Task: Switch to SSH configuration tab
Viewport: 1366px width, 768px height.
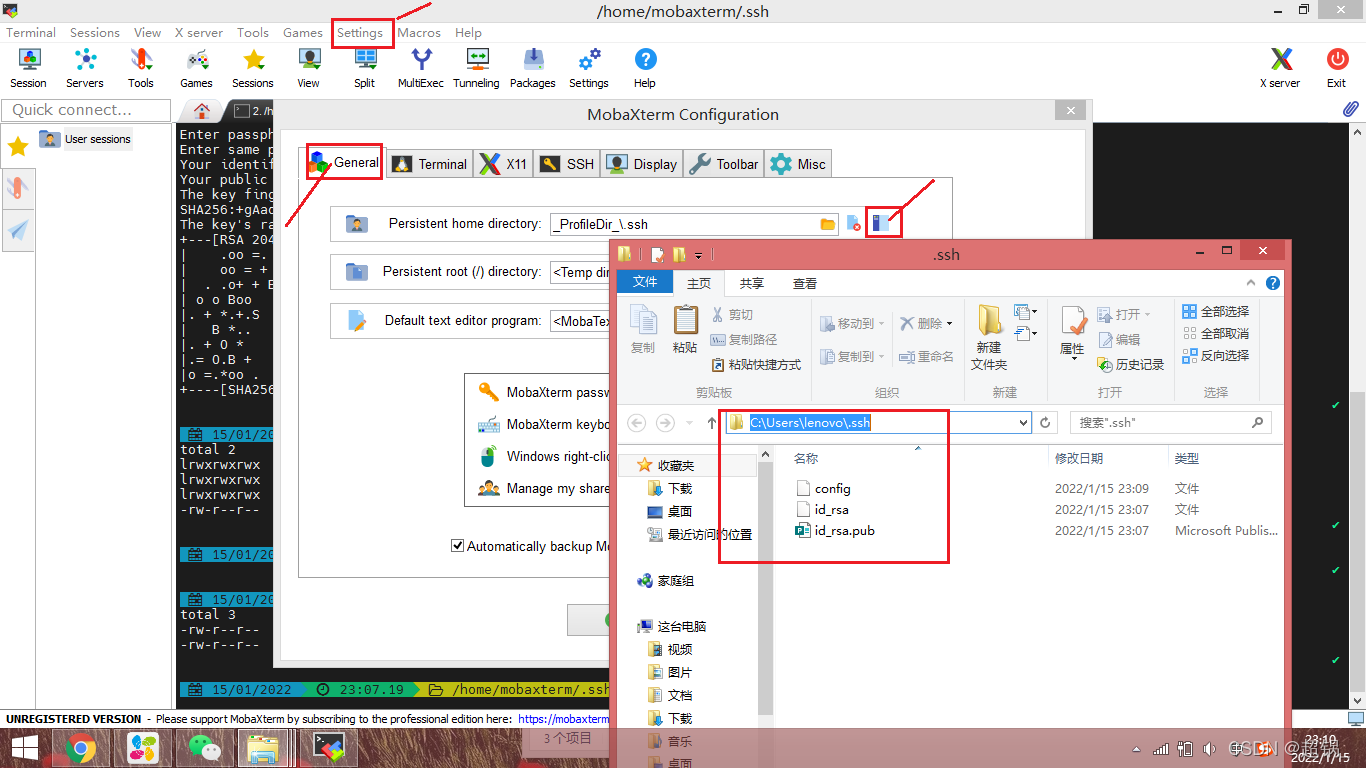Action: pyautogui.click(x=567, y=164)
